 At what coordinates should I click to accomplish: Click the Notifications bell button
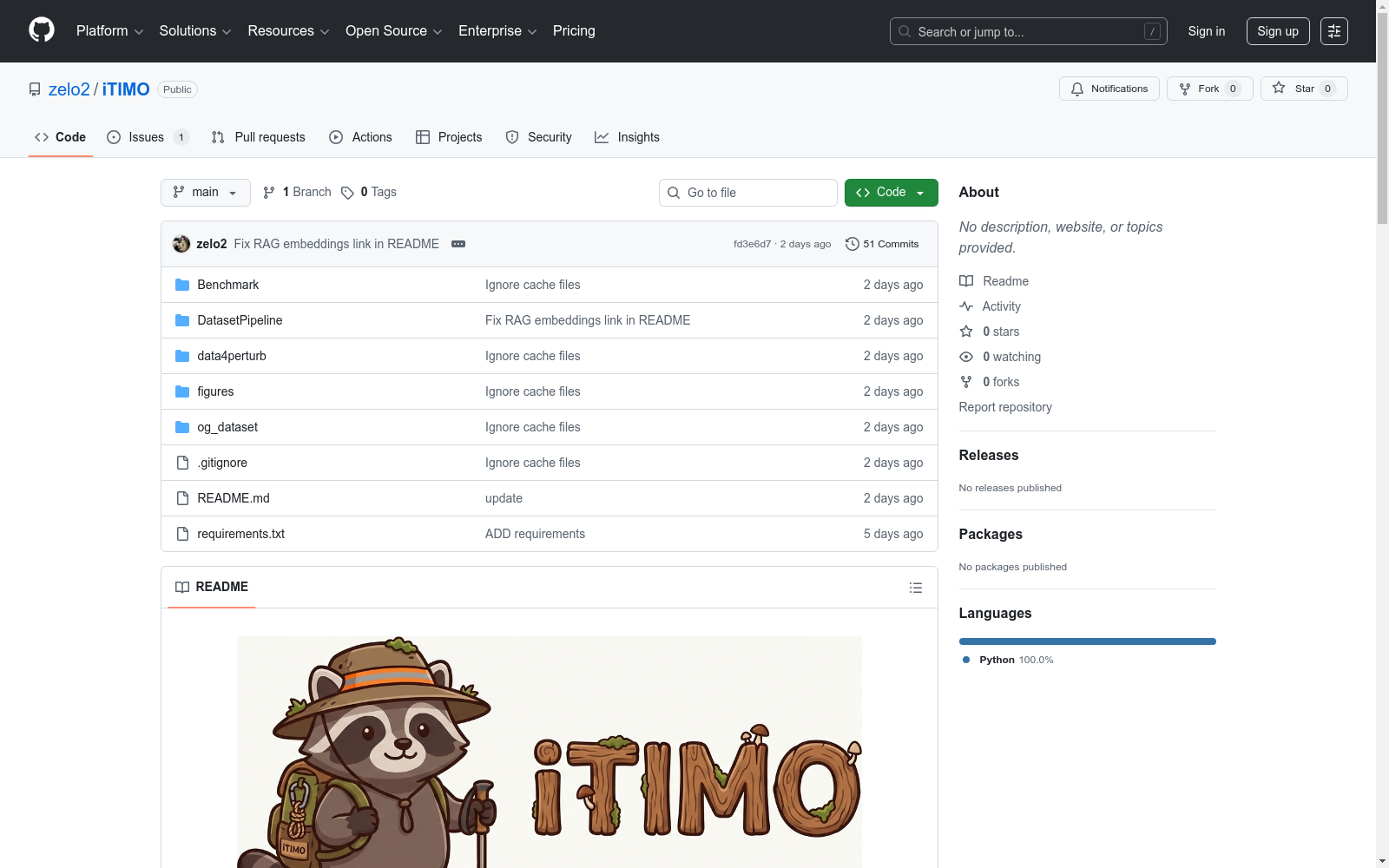tap(1109, 89)
